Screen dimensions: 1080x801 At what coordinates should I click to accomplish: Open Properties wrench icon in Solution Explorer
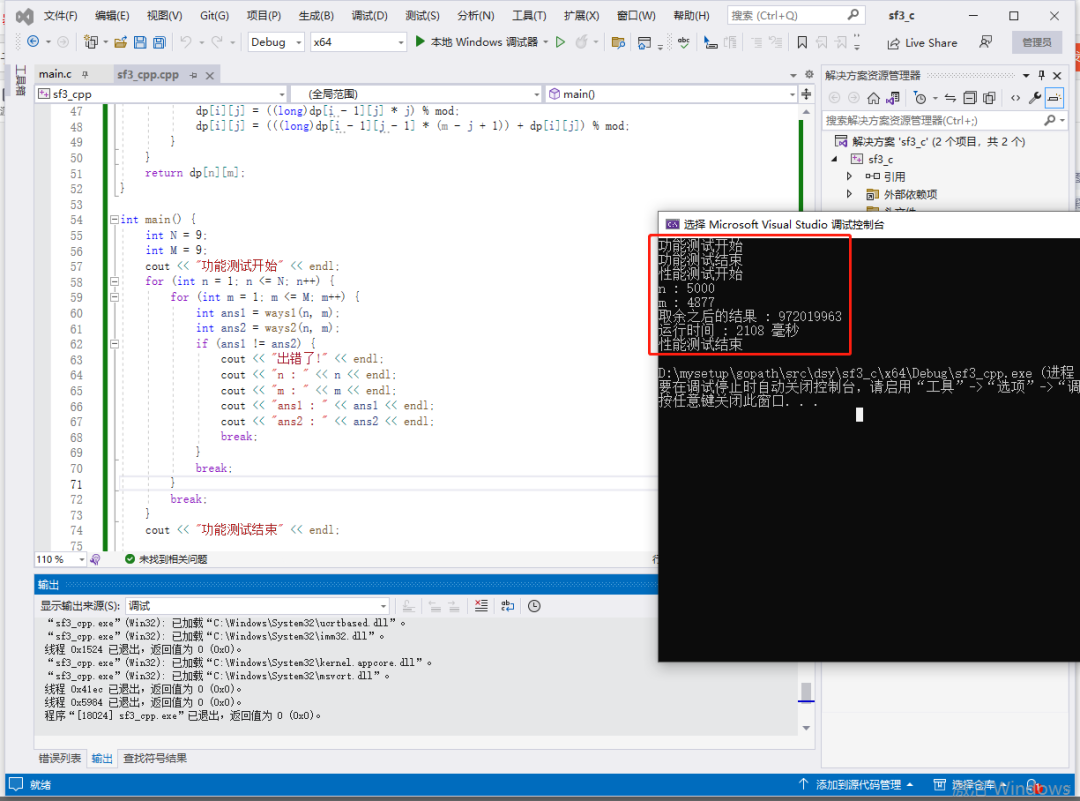point(1035,98)
